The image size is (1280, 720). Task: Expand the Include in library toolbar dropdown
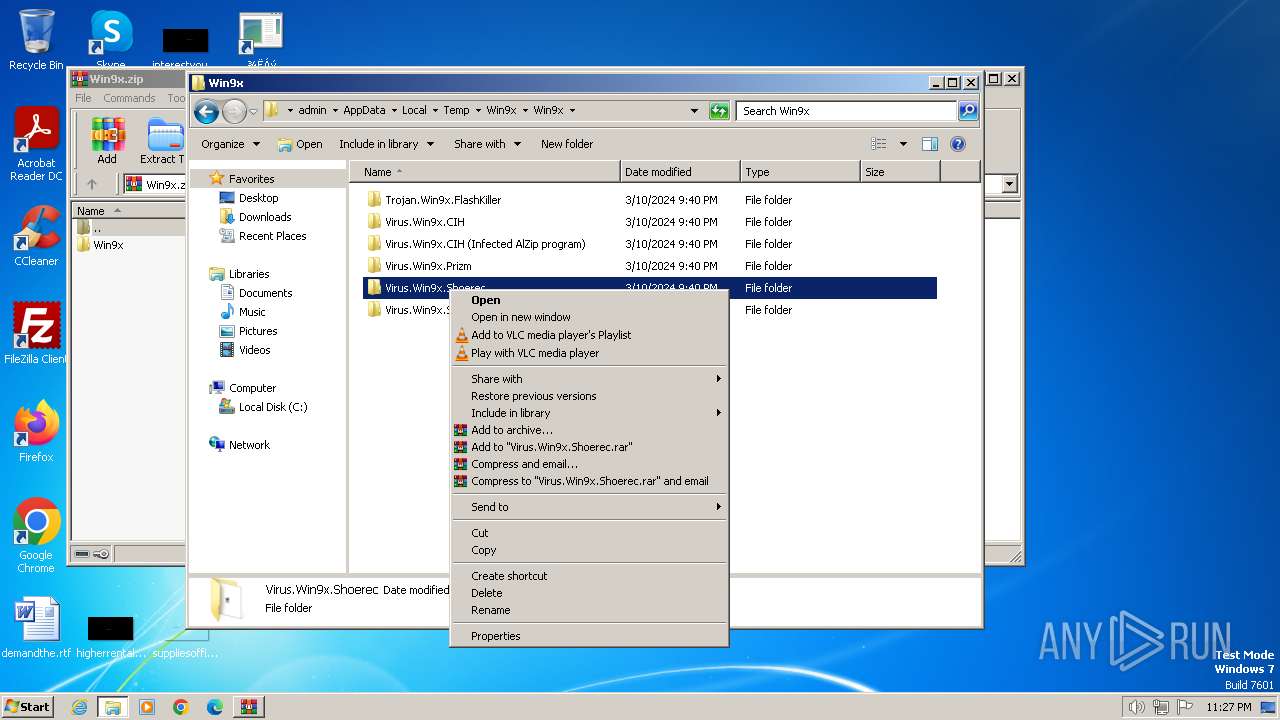point(386,144)
